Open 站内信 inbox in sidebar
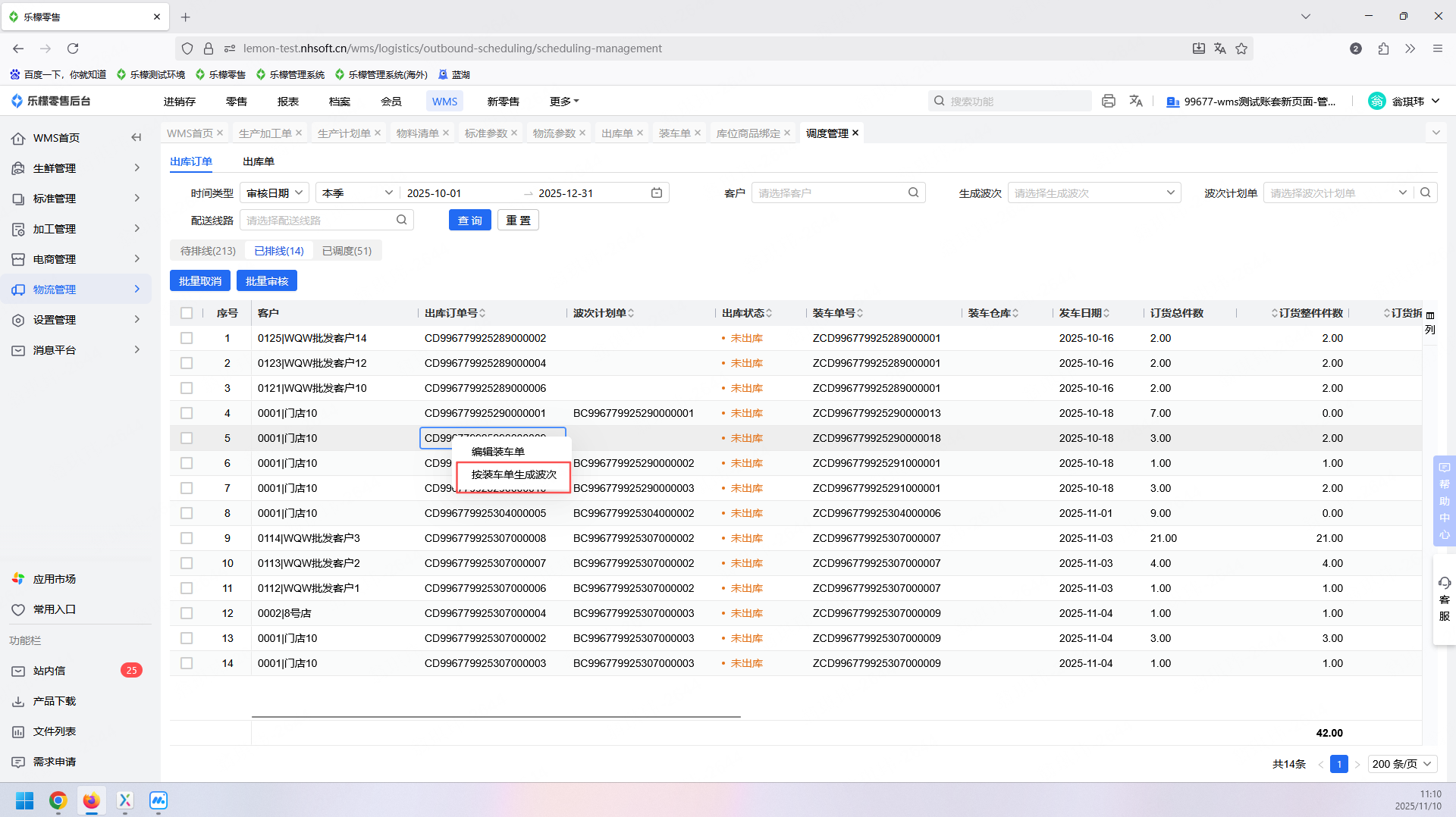The height and width of the screenshot is (817, 1456). click(x=49, y=671)
